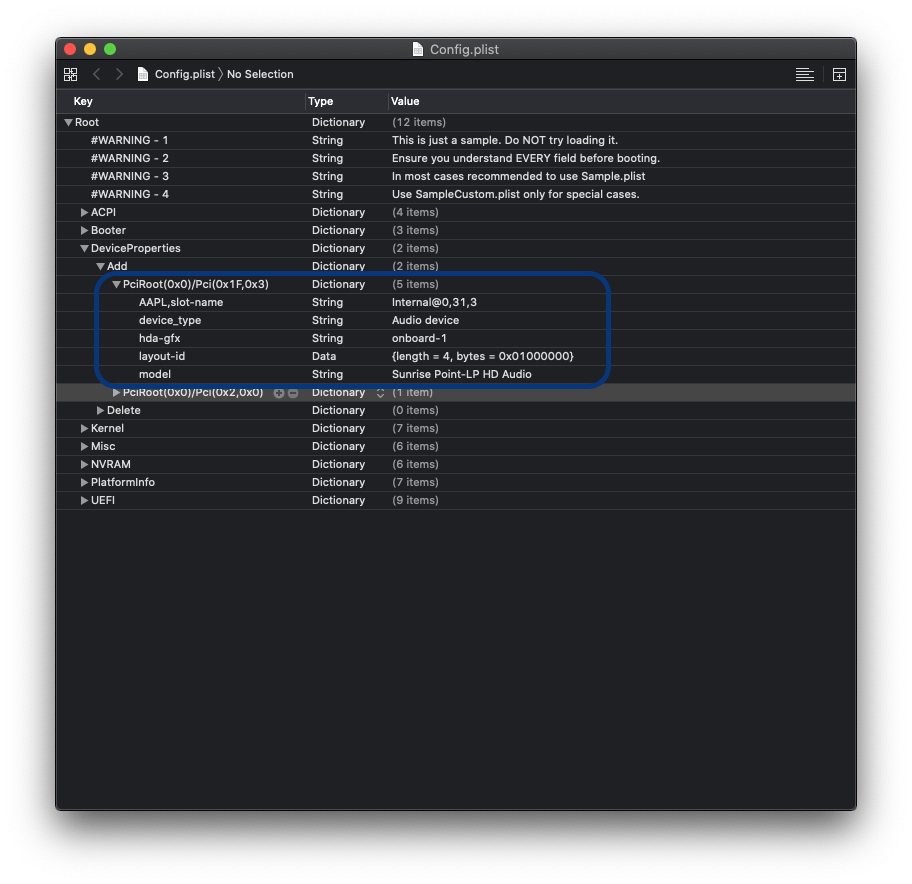Expand the Kernel dictionary

coord(85,428)
